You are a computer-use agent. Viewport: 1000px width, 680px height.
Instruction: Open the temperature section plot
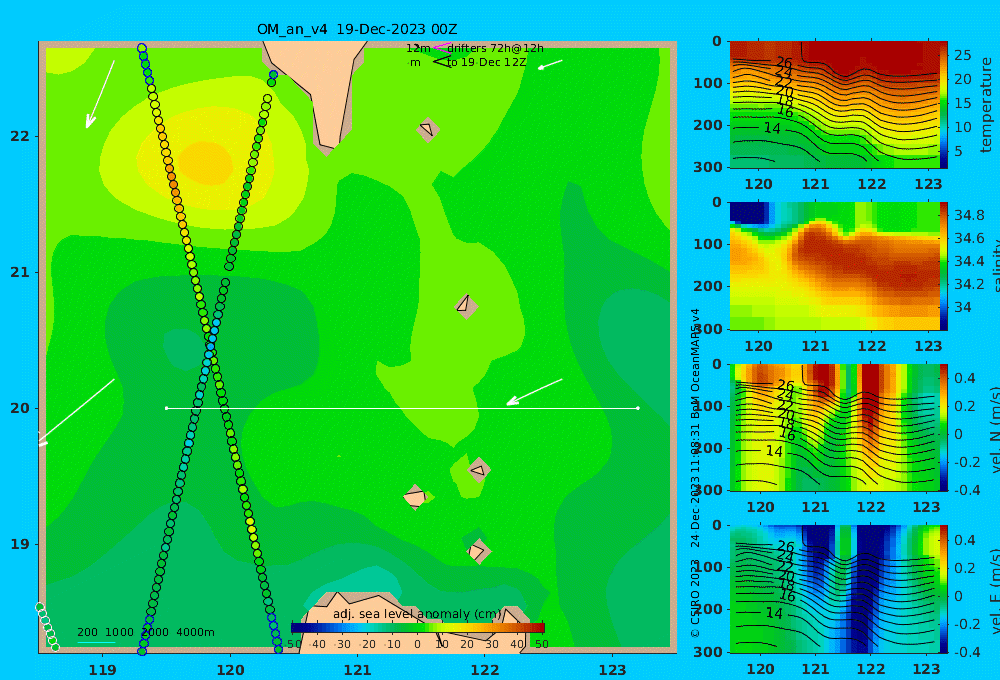pyautogui.click(x=834, y=105)
